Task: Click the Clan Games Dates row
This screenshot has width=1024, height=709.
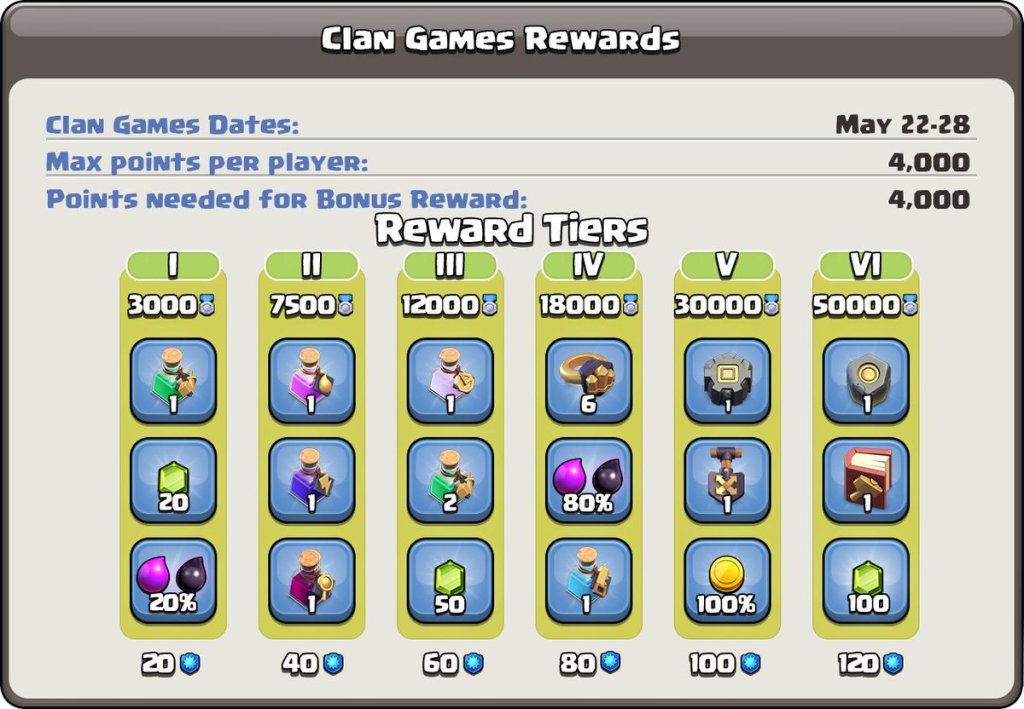Action: pos(508,124)
